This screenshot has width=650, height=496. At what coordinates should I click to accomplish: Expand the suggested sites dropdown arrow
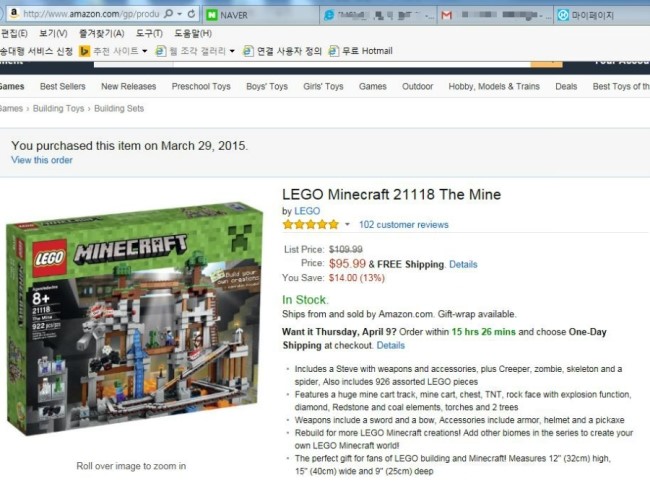click(x=145, y=51)
